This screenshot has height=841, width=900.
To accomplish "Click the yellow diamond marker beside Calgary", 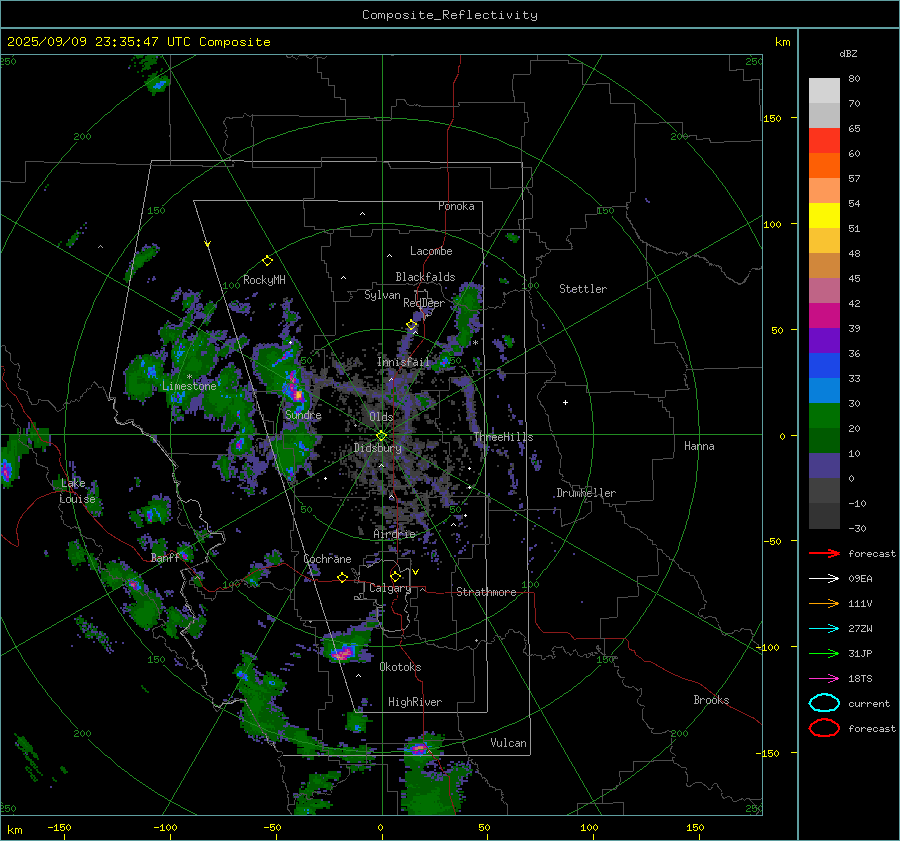I will pos(395,576).
